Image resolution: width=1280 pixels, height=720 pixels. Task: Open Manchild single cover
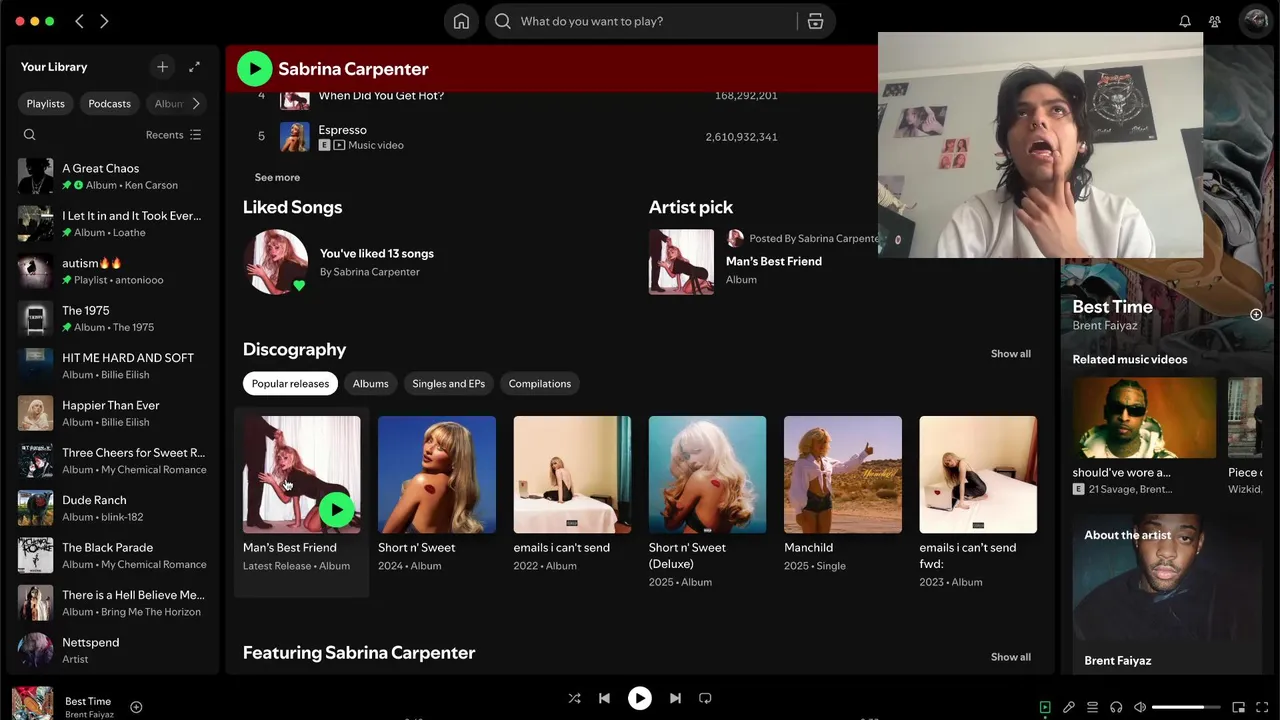843,475
